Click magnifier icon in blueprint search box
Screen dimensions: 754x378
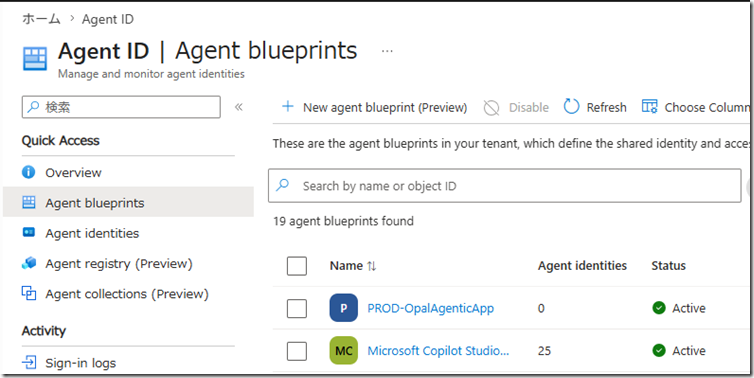pos(283,185)
